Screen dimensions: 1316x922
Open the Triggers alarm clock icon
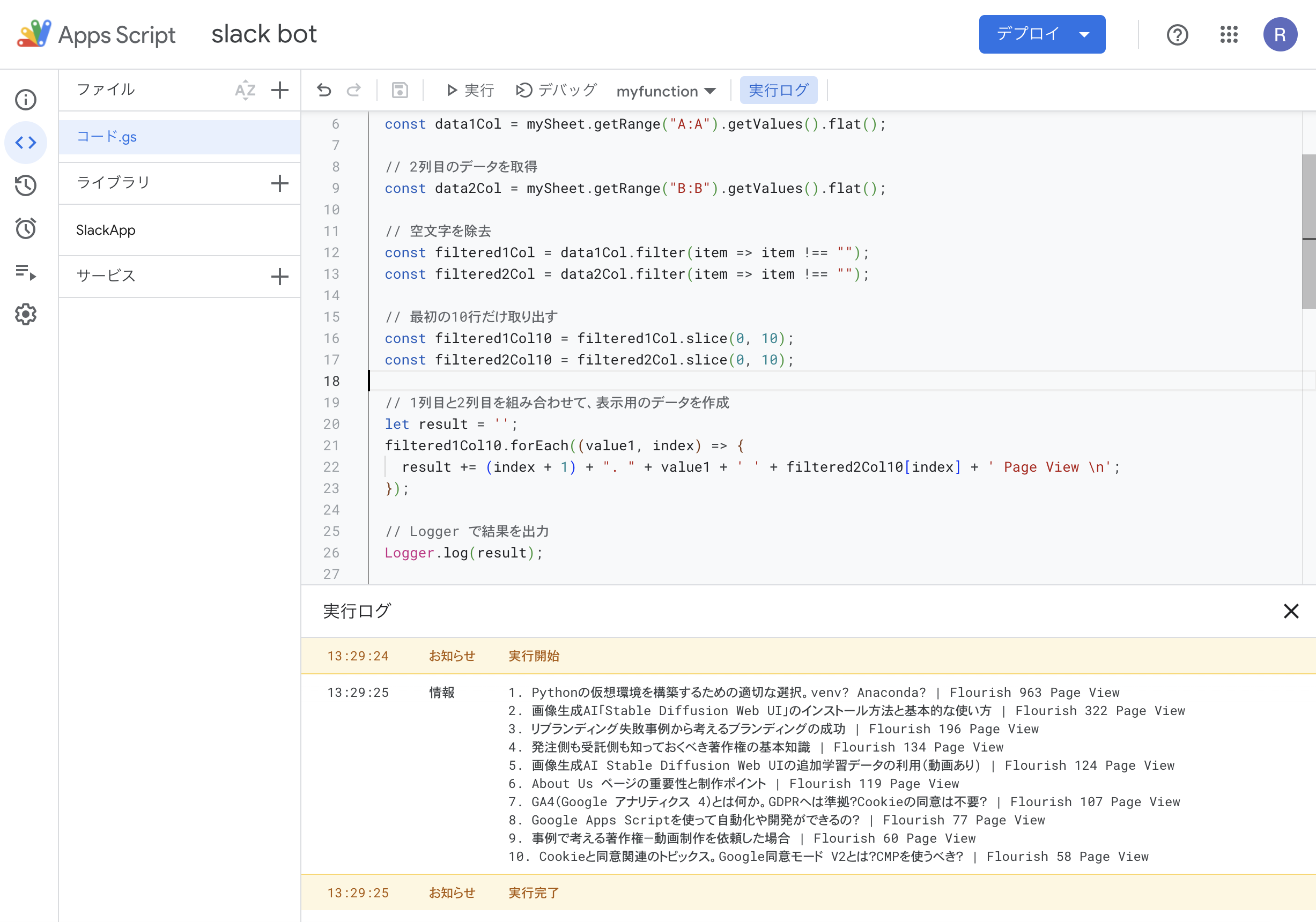point(26,229)
